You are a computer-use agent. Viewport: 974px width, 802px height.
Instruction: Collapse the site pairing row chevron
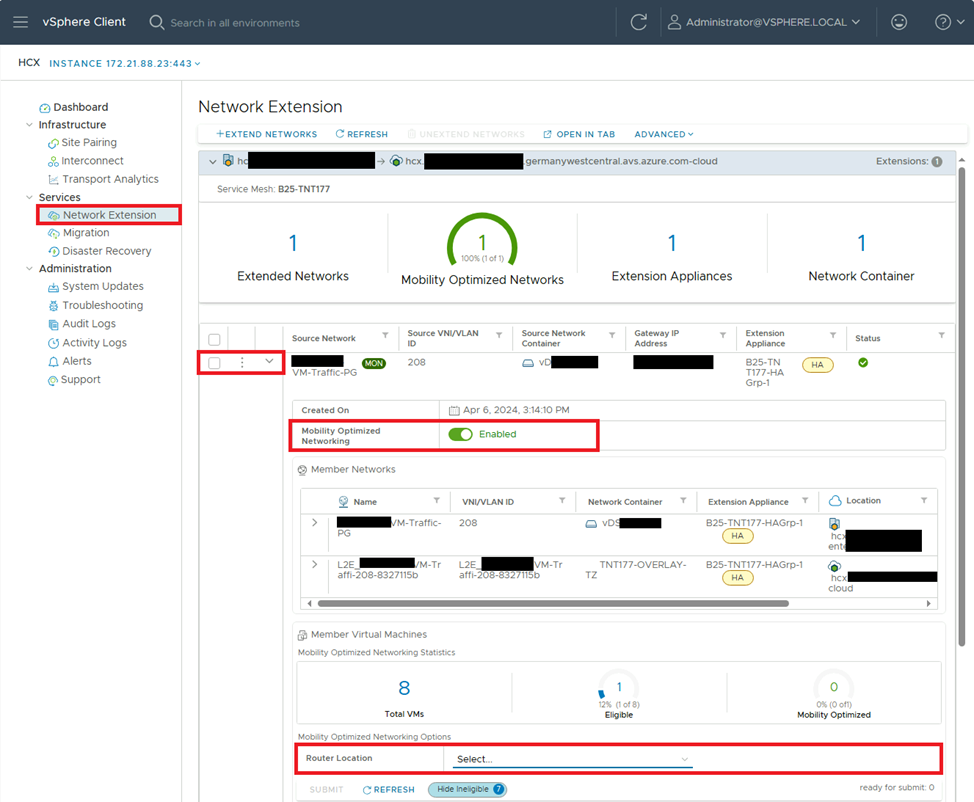tap(212, 162)
